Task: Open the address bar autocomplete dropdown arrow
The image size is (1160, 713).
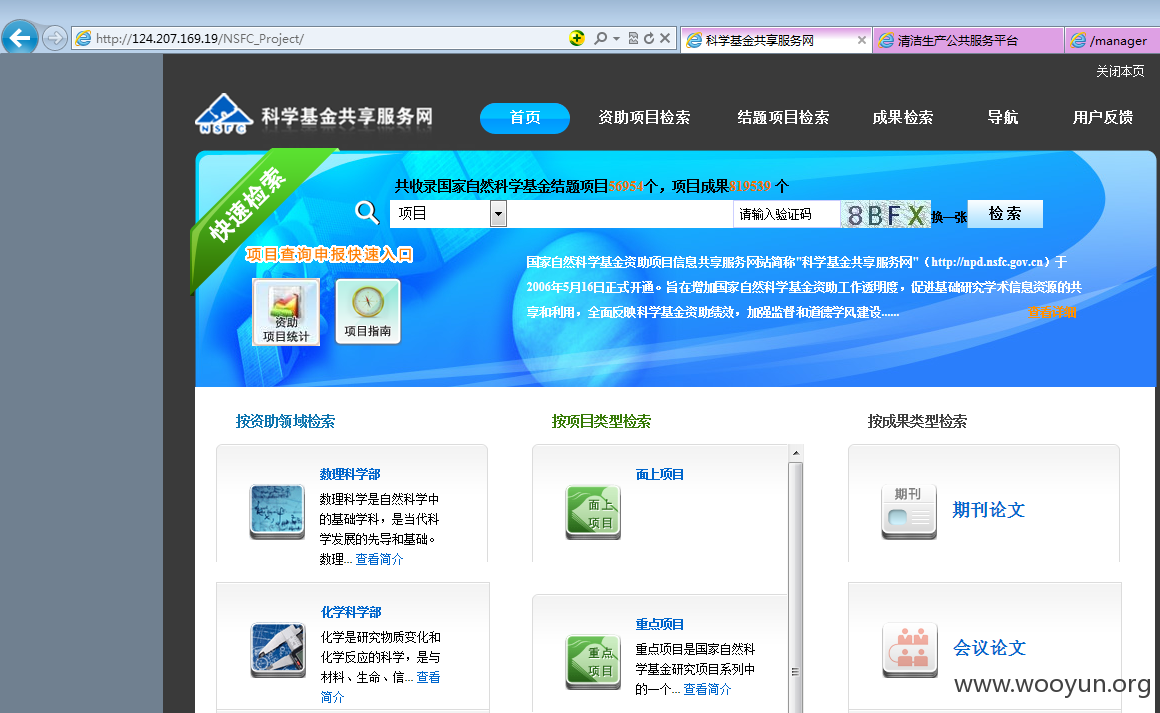Action: (616, 38)
